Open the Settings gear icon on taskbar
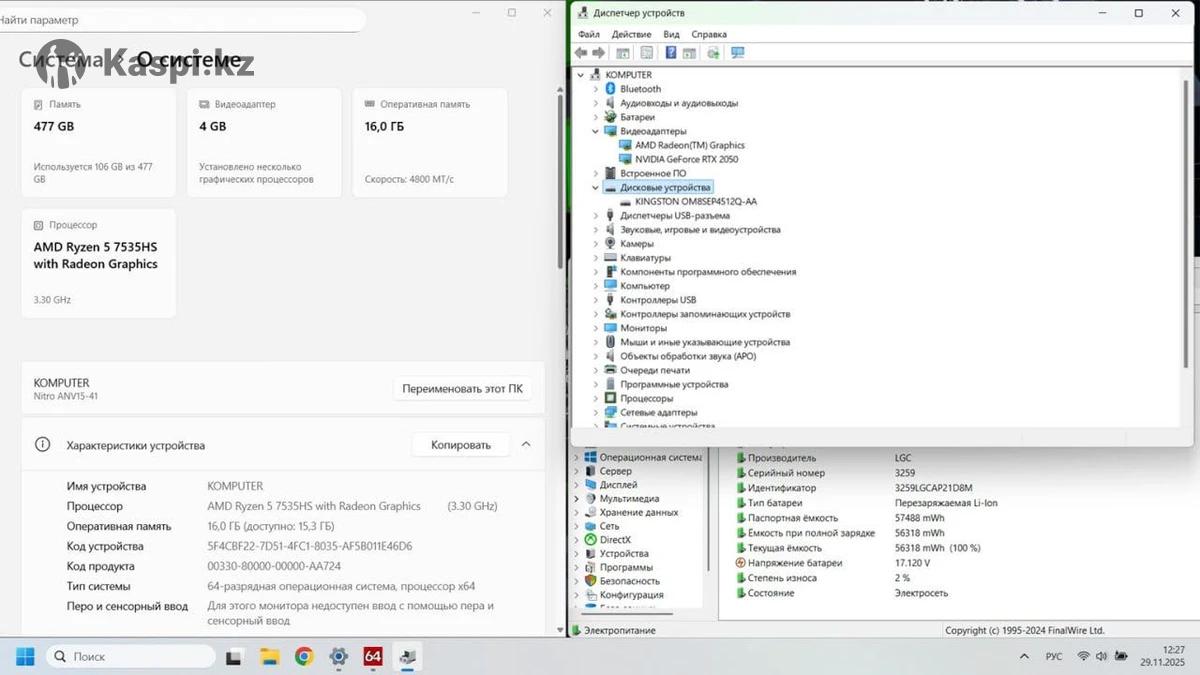Image resolution: width=1200 pixels, height=675 pixels. click(338, 657)
